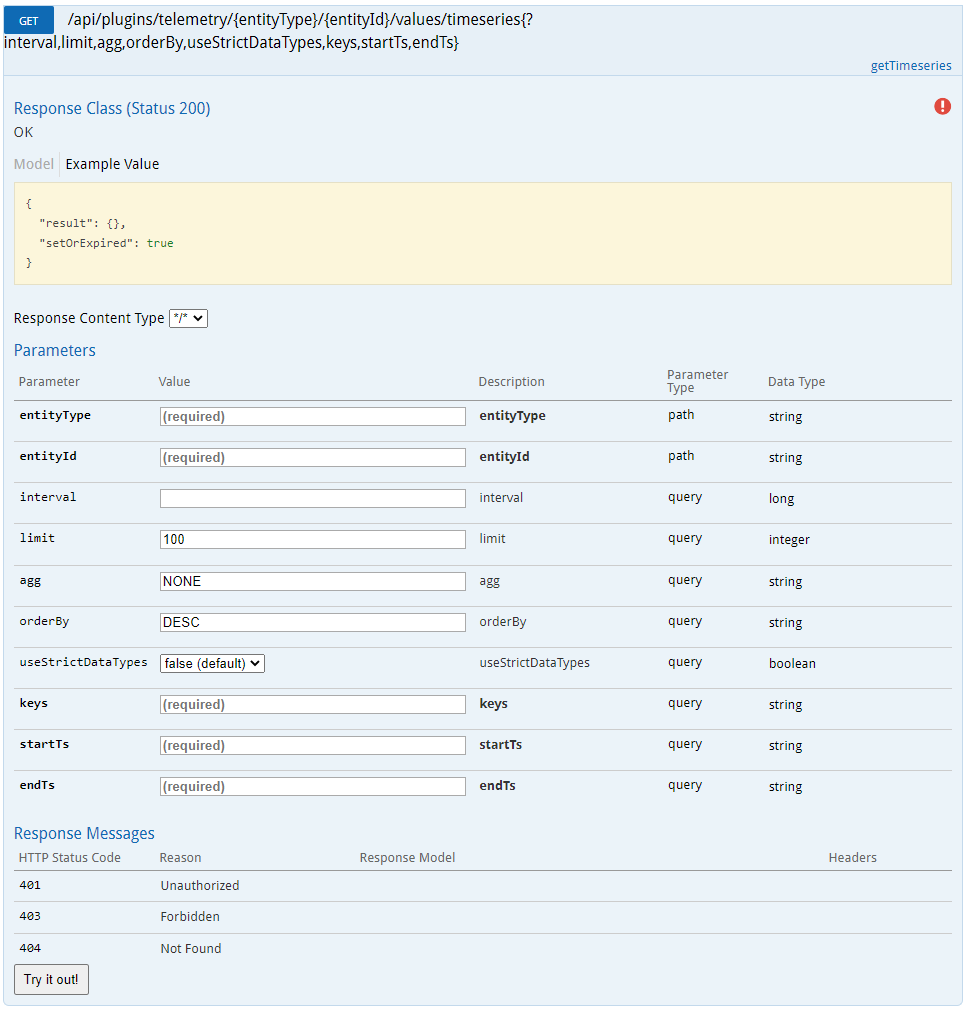
Task: Click the GET method badge
Action: pos(28,21)
